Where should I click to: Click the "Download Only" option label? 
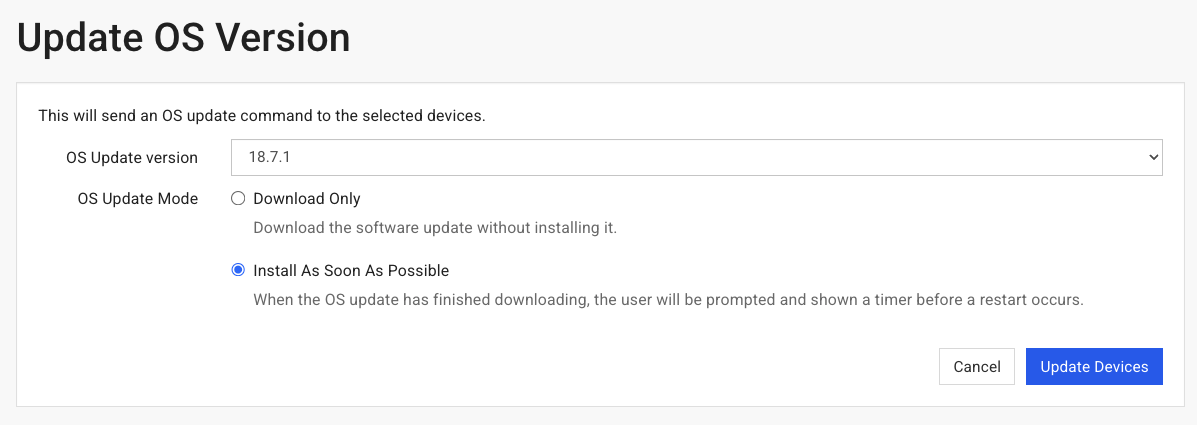[307, 198]
